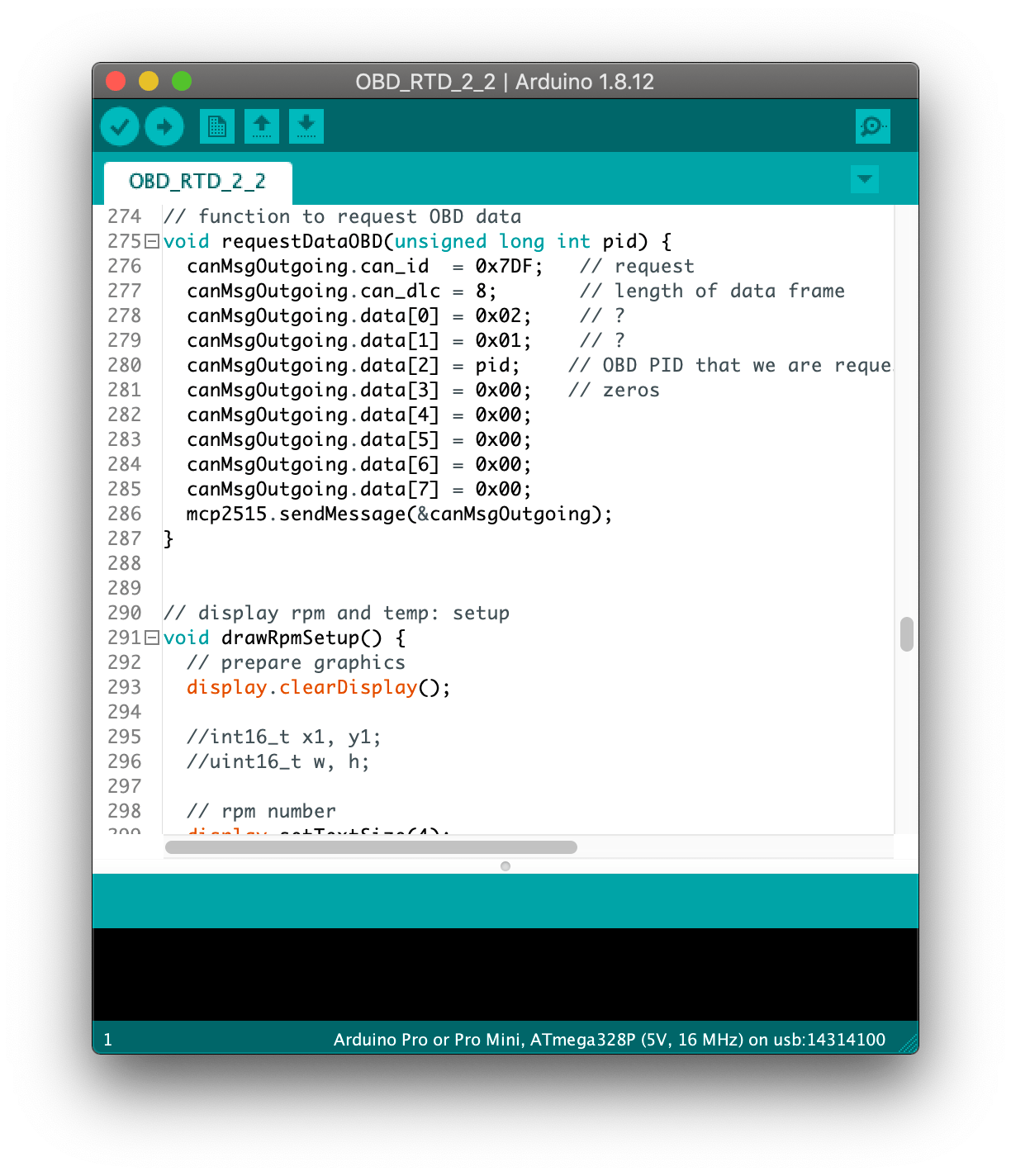Viewport: 1011px width, 1176px height.
Task: Click the '// request' comment on line 276
Action: click(637, 266)
